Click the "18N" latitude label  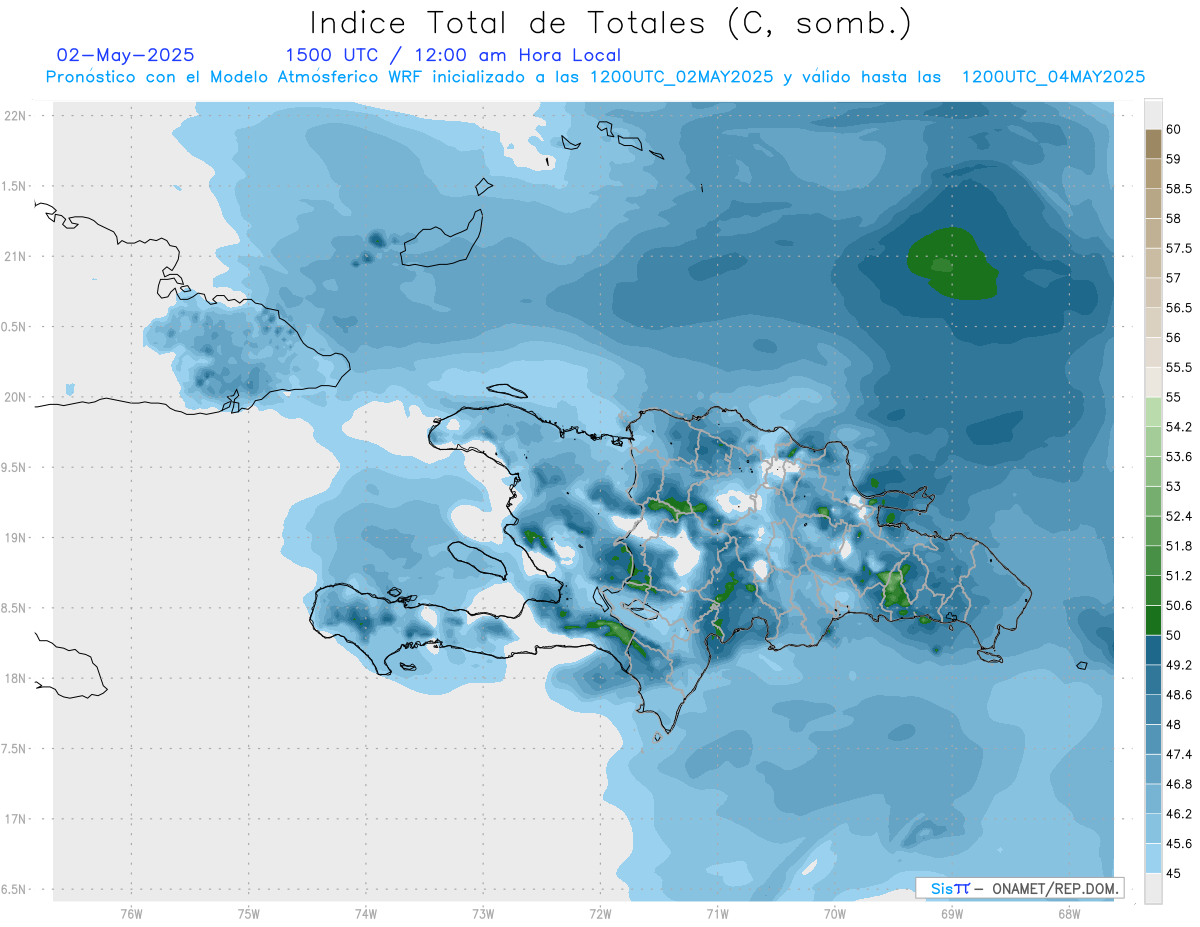point(16,678)
